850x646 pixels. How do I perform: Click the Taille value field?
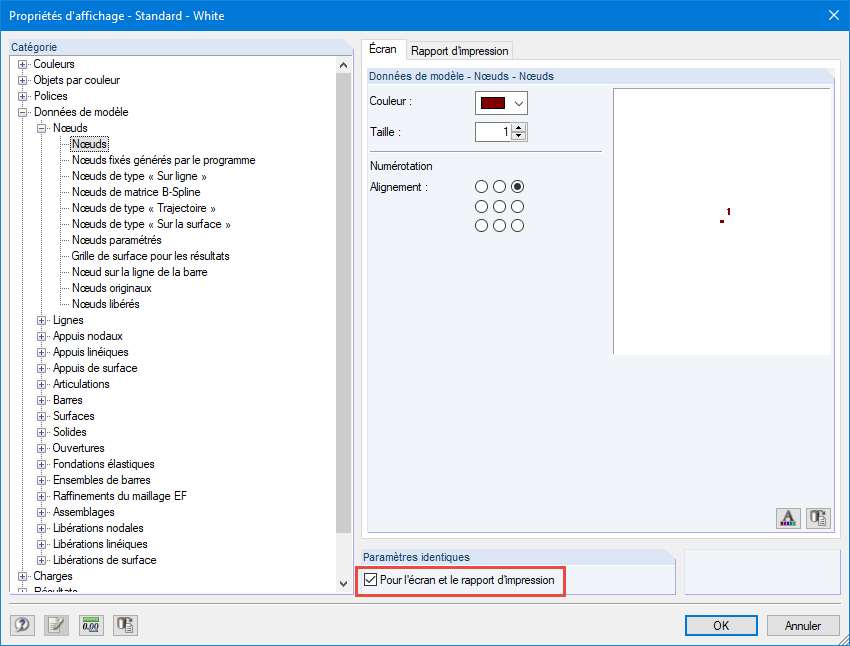coord(493,132)
